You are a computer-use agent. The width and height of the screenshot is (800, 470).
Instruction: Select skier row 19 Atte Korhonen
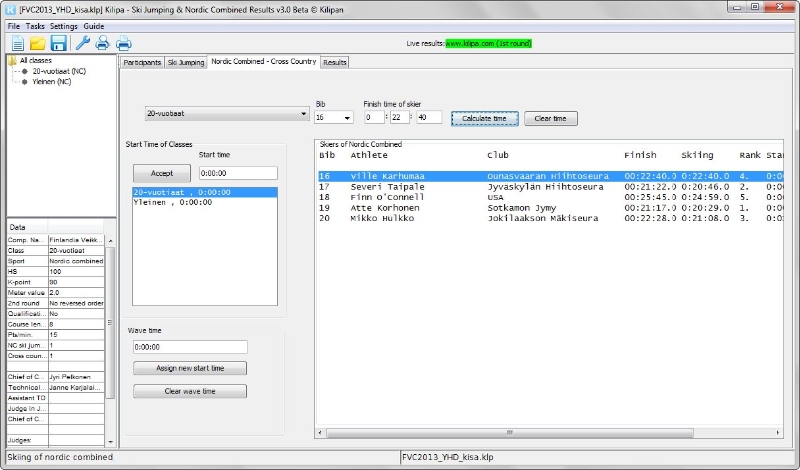(551, 208)
